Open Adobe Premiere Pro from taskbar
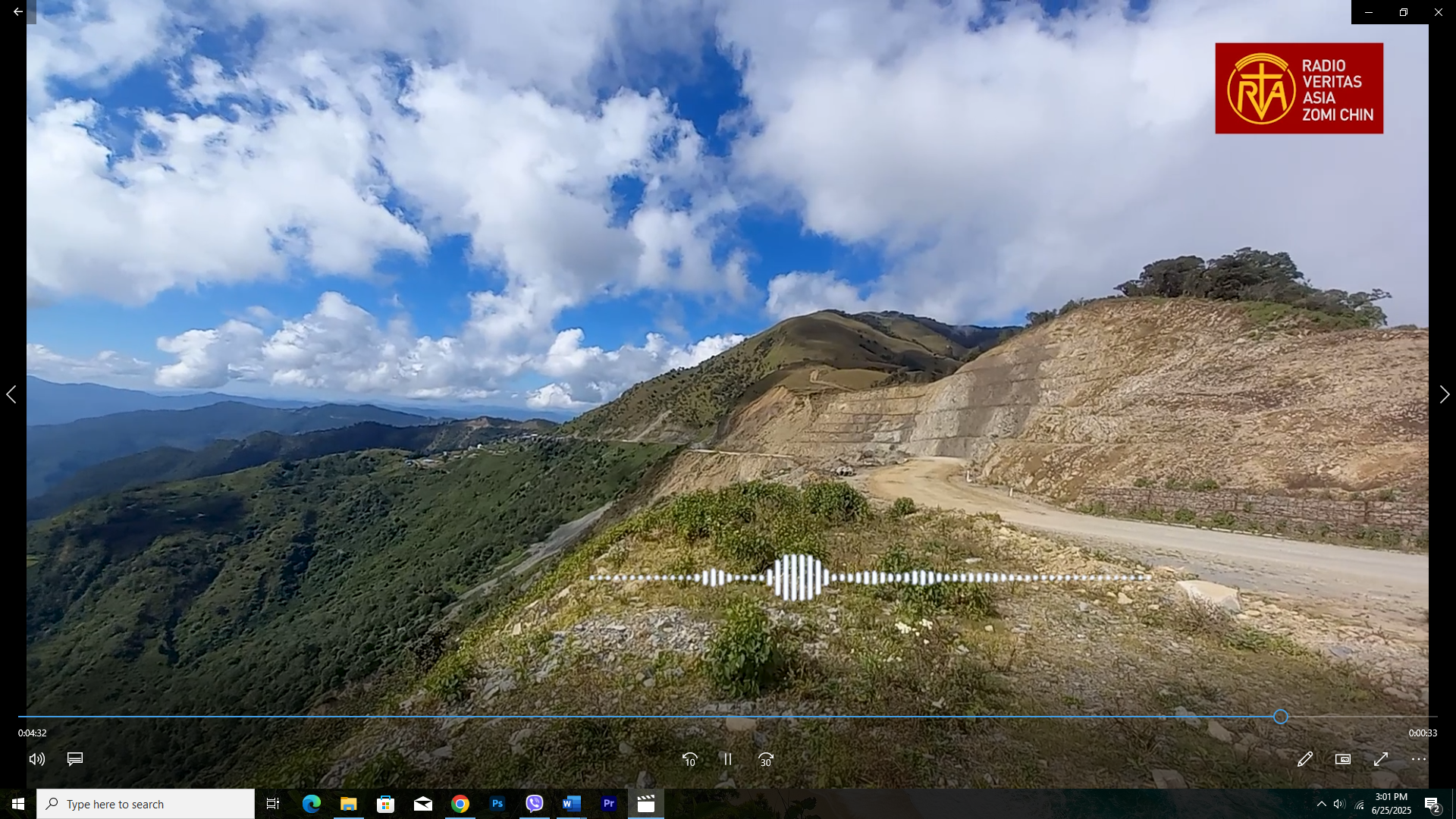This screenshot has height=819, width=1456. click(x=609, y=804)
